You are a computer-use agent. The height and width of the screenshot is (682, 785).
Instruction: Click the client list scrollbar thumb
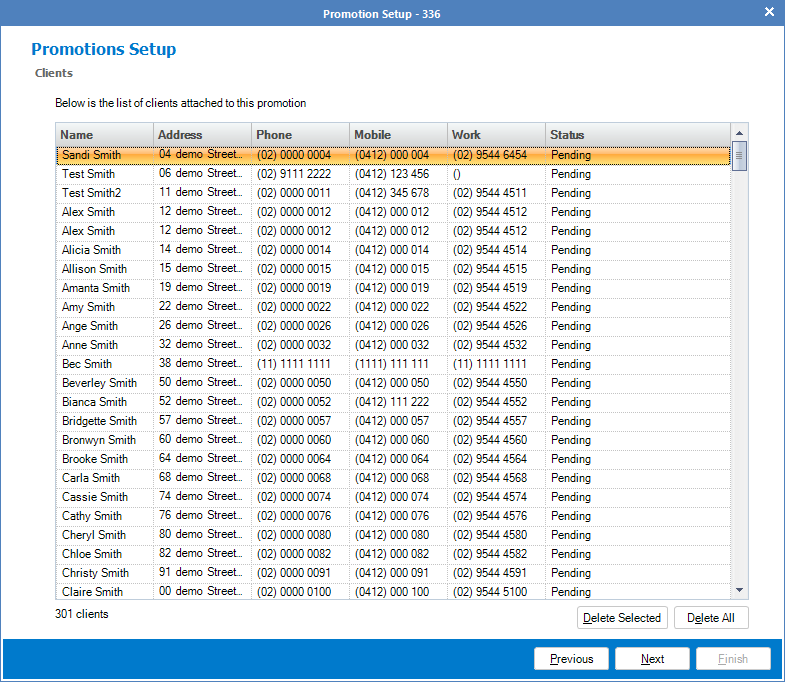tap(739, 155)
